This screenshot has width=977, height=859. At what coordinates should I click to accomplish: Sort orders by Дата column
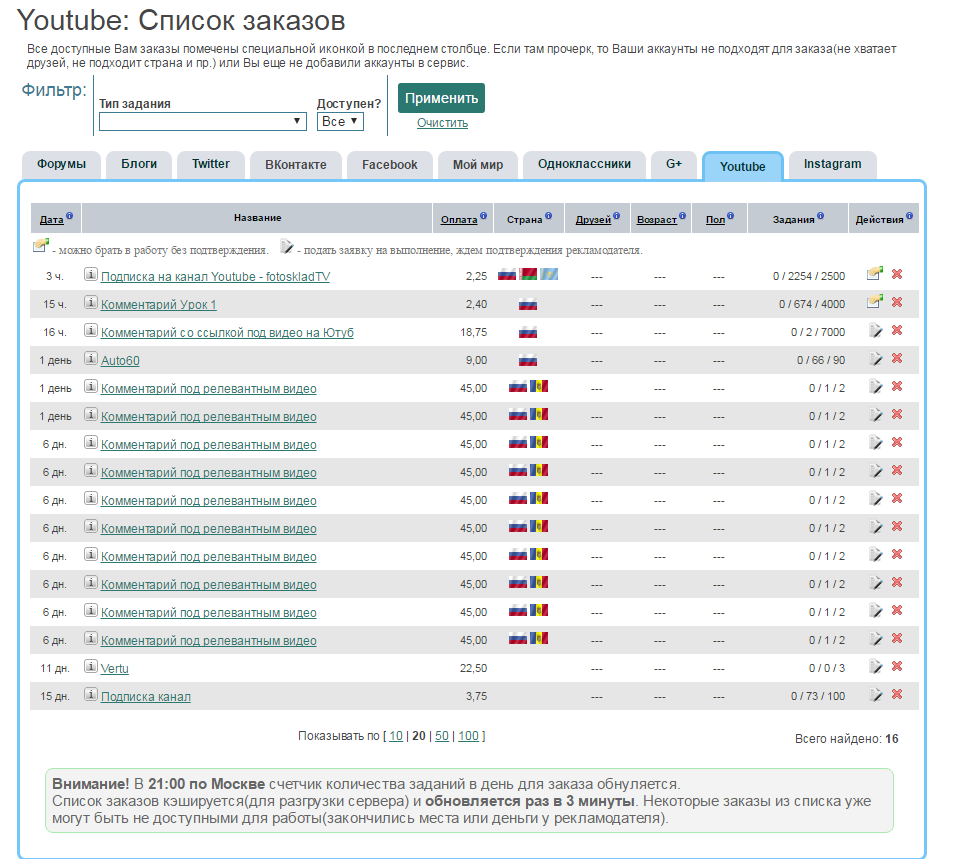pos(52,220)
